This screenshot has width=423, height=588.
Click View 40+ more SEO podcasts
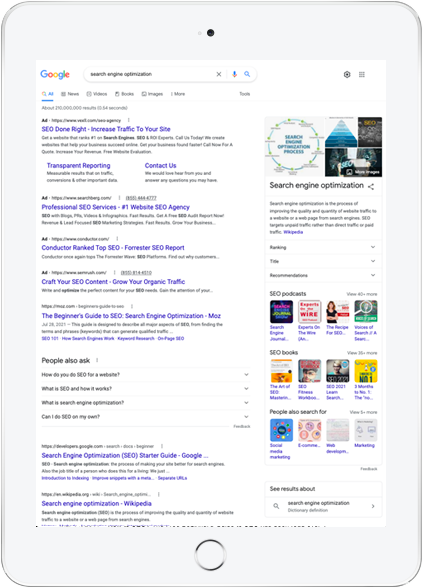pyautogui.click(x=362, y=294)
